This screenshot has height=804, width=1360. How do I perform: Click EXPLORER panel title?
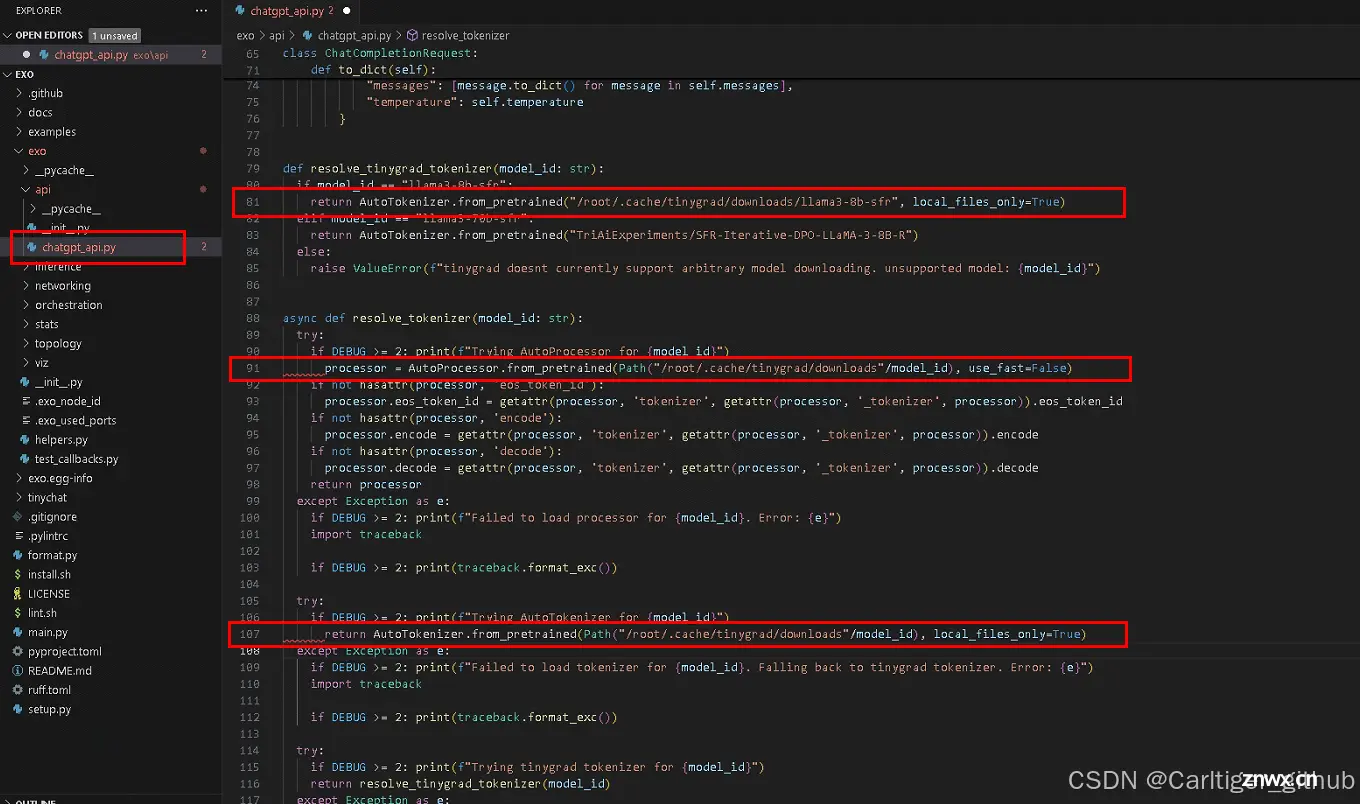(x=38, y=11)
